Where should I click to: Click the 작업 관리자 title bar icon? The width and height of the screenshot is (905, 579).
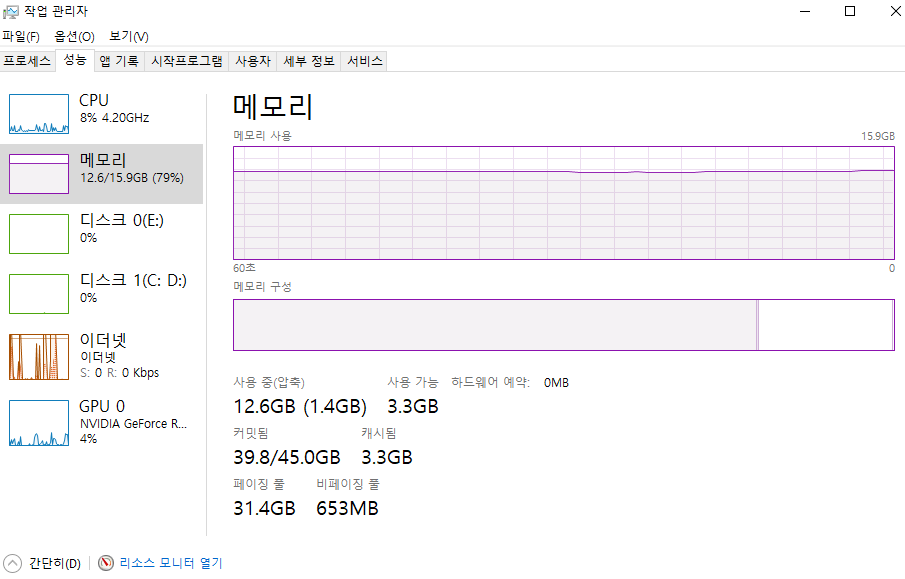(x=12, y=11)
